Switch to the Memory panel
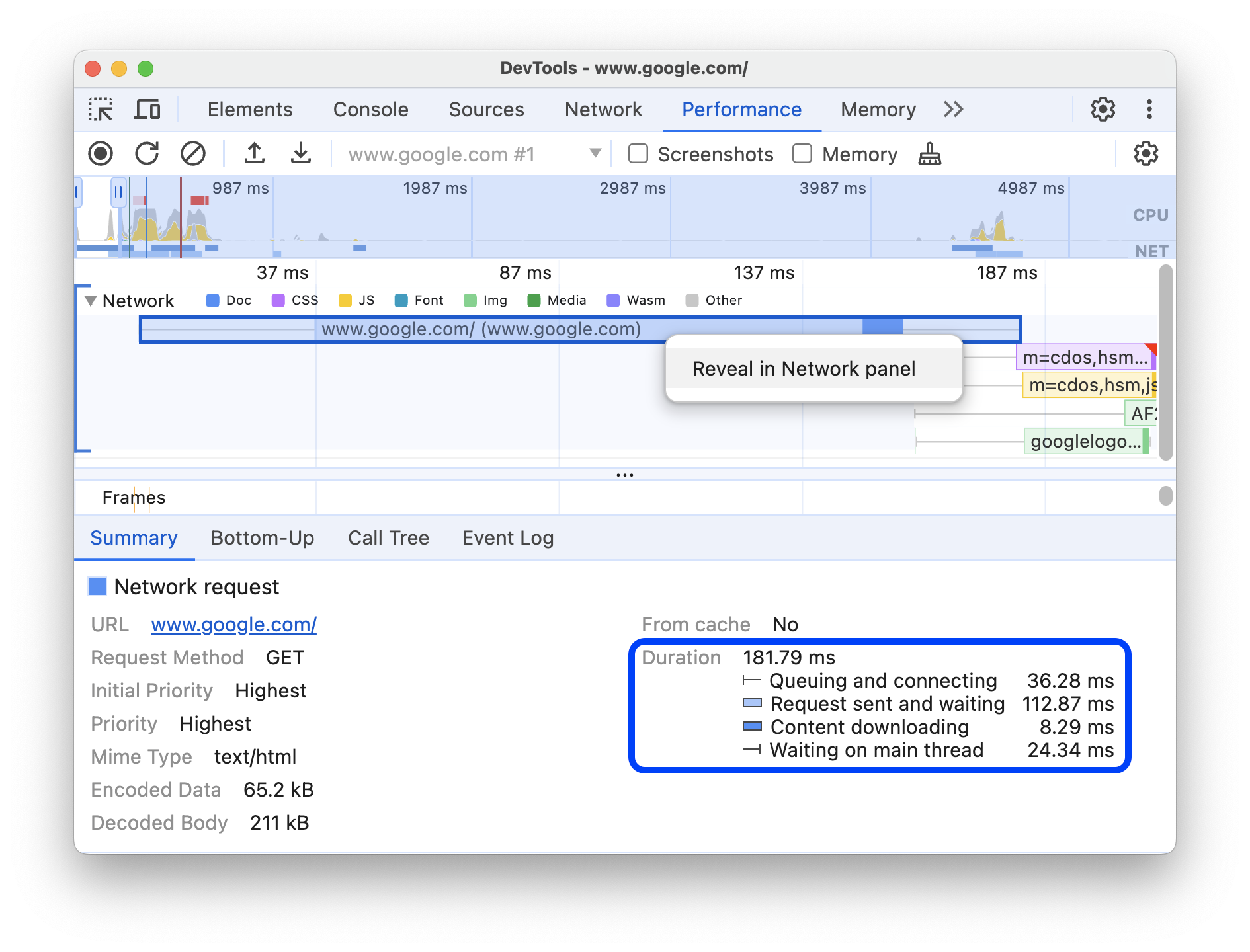The width and height of the screenshot is (1250, 952). click(x=878, y=109)
